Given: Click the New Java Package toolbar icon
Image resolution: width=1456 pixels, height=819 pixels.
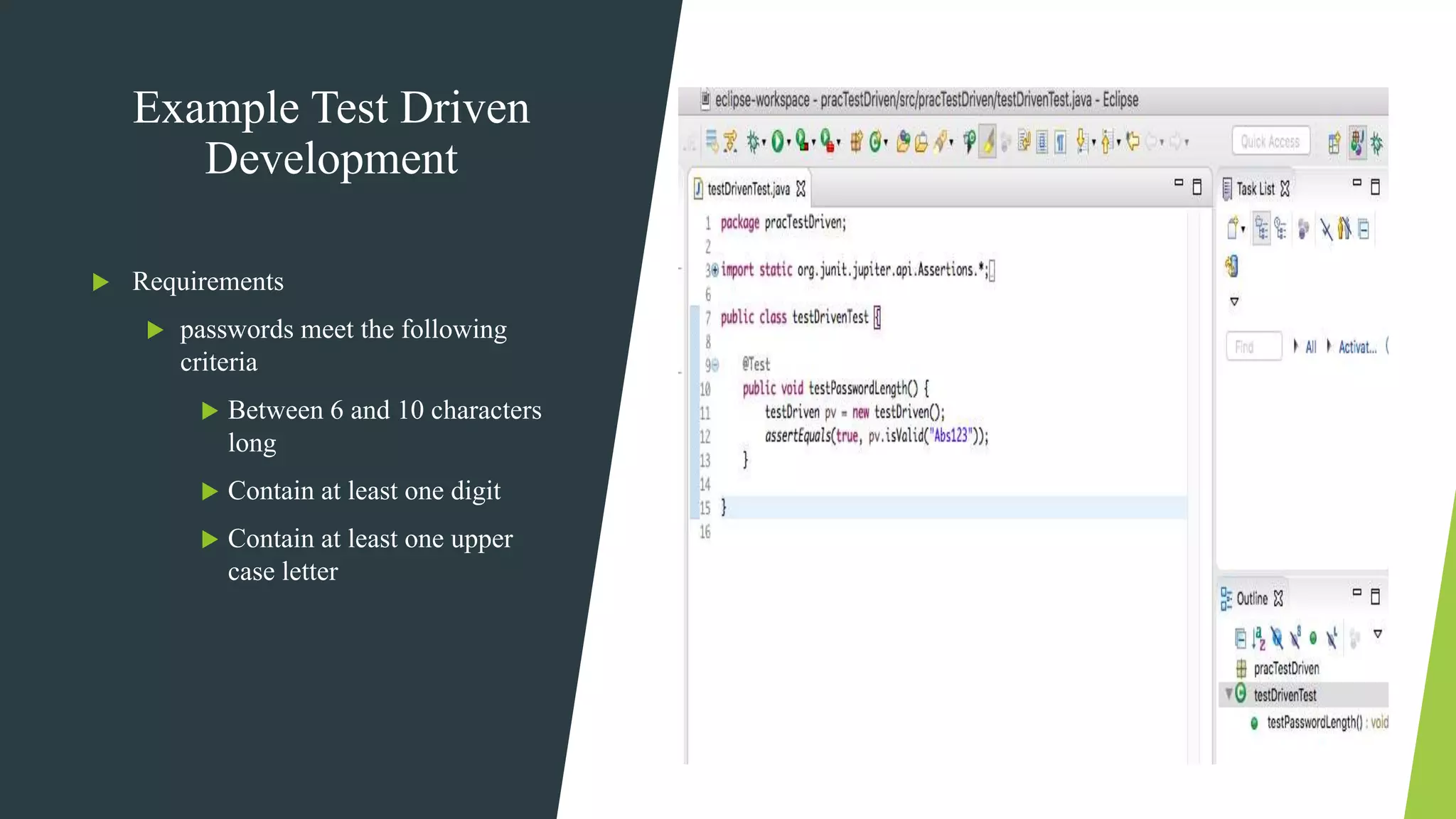Looking at the screenshot, I should point(856,142).
